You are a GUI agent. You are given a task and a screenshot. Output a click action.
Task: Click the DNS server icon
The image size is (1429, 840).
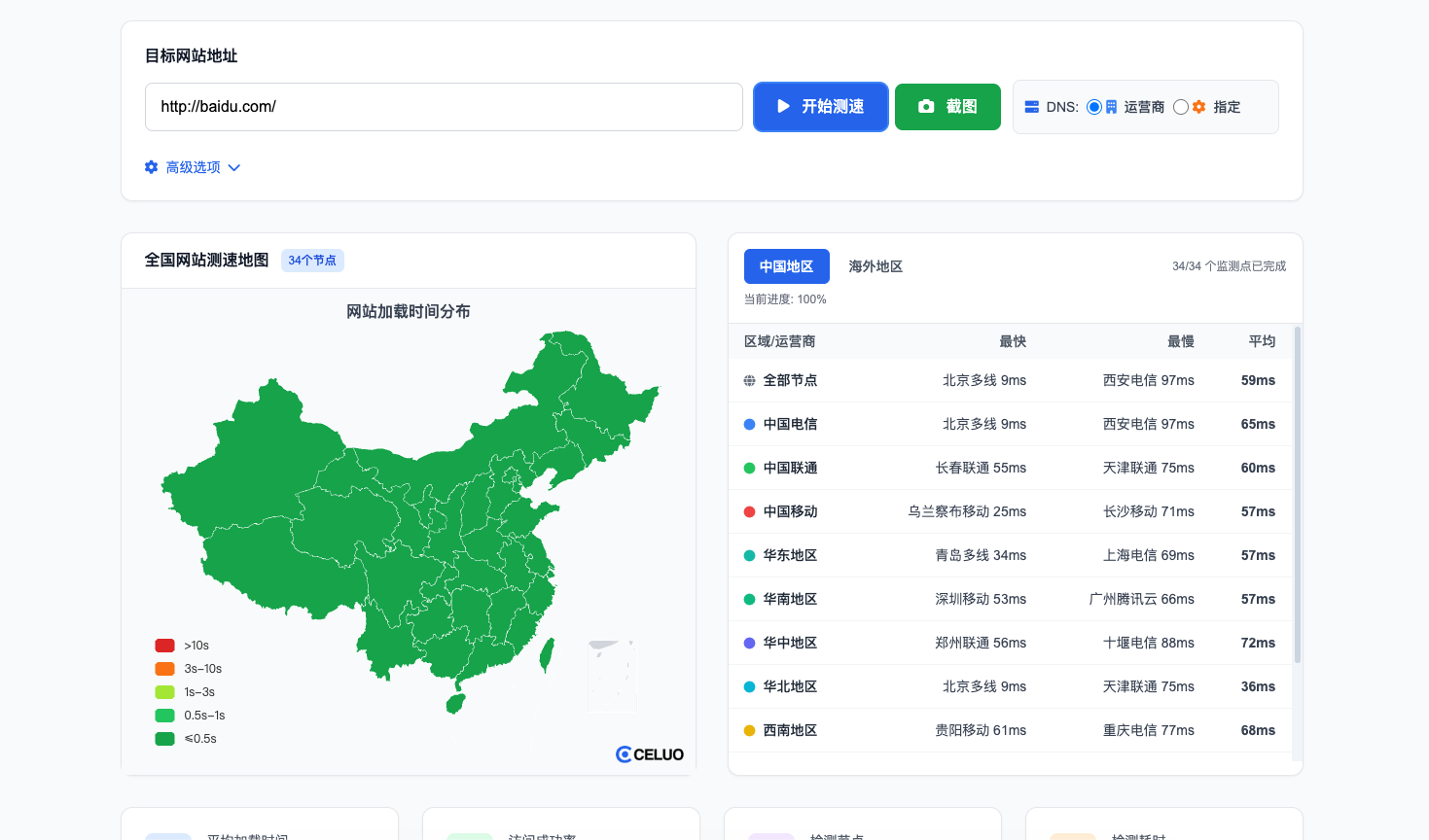pos(1031,107)
